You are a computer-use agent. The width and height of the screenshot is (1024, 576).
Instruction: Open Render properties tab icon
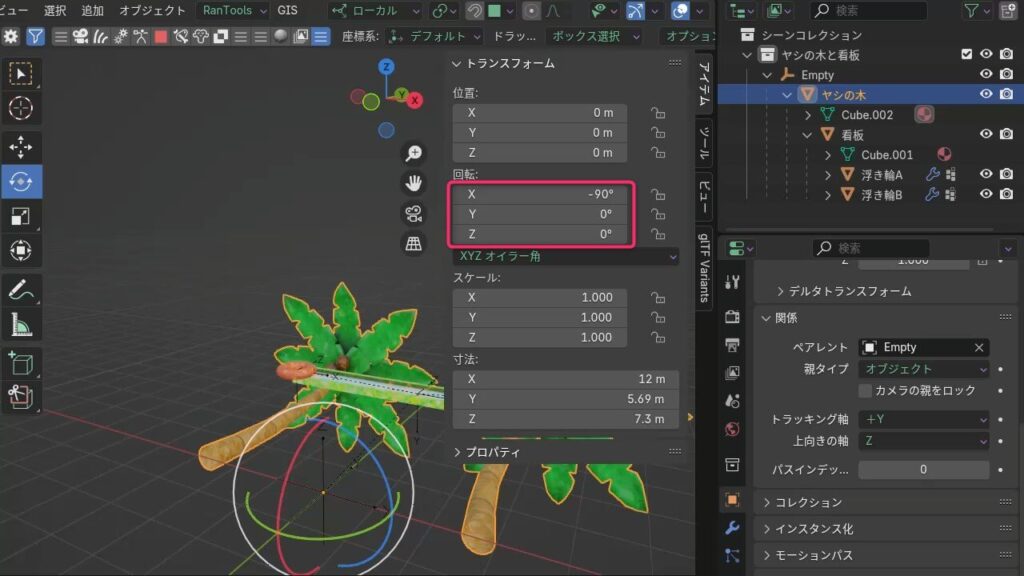pos(732,317)
